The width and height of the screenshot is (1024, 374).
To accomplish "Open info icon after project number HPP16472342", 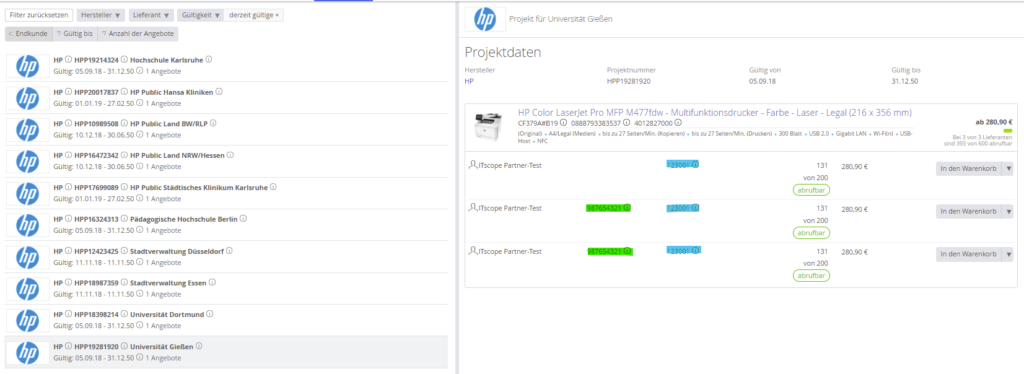I will pos(125,155).
